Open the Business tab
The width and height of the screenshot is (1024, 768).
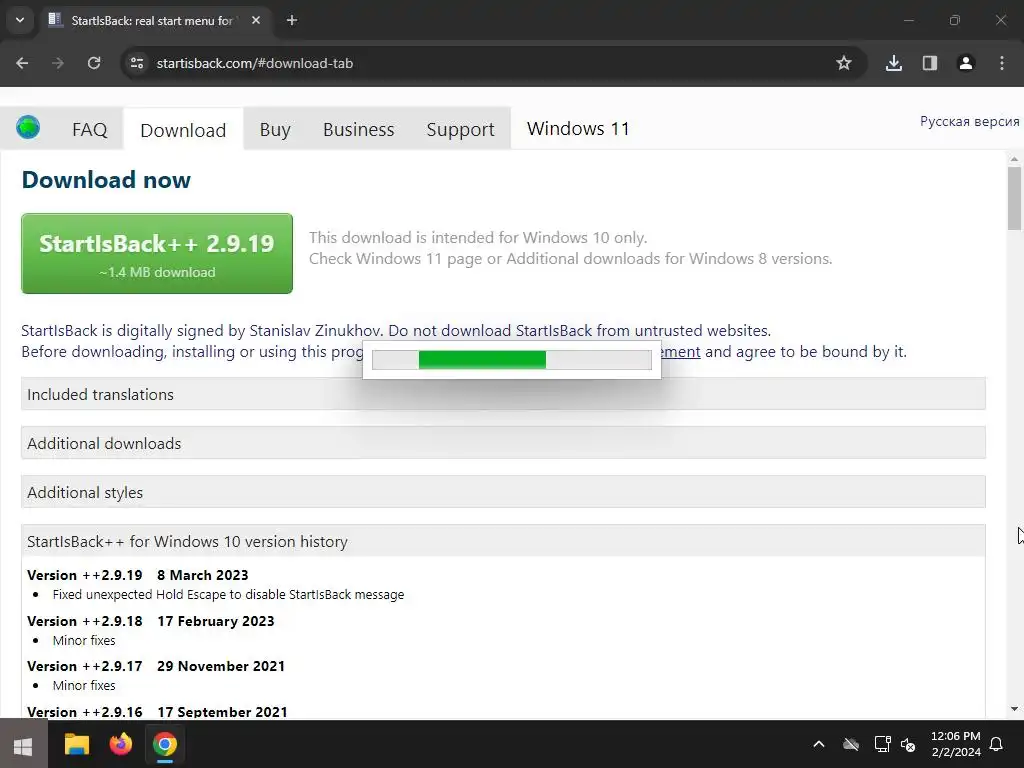[x=359, y=129]
